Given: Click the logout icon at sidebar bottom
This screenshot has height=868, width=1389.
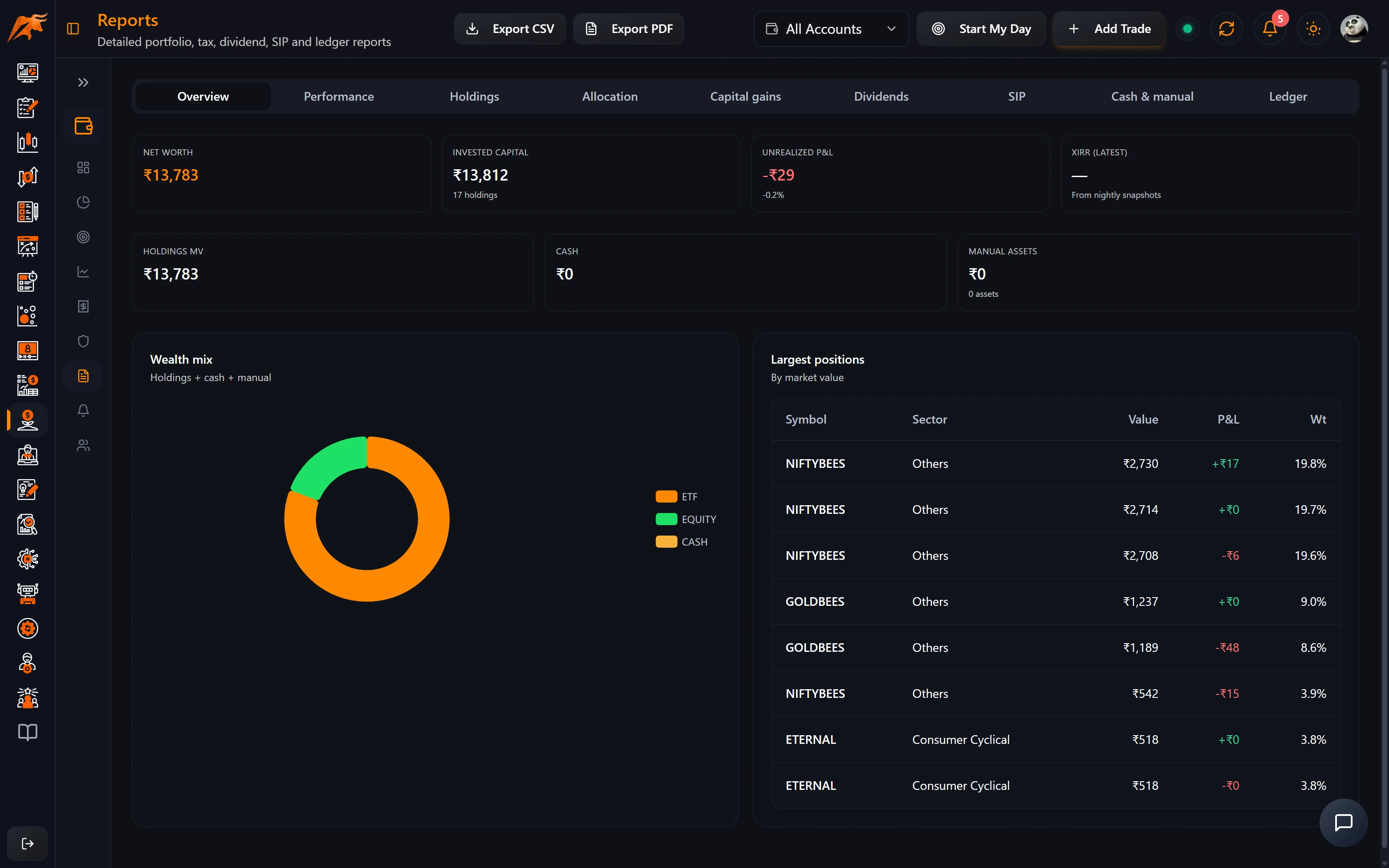Looking at the screenshot, I should [x=27, y=843].
